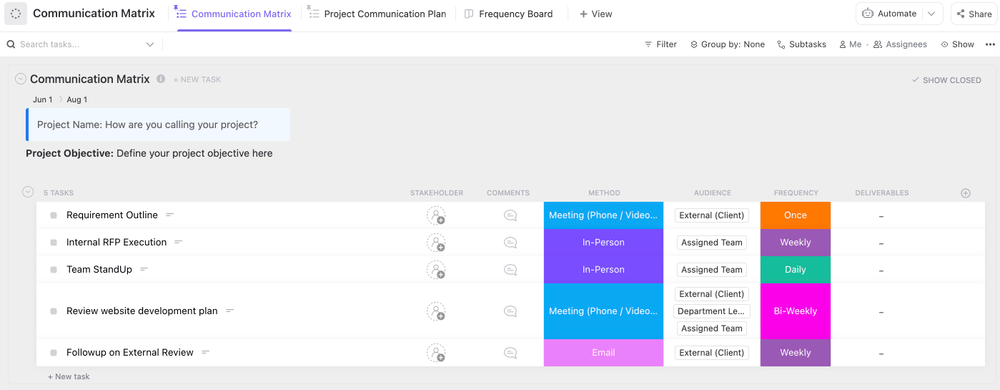Click the Jun 1 start date
The image size is (1000, 390).
point(43,100)
